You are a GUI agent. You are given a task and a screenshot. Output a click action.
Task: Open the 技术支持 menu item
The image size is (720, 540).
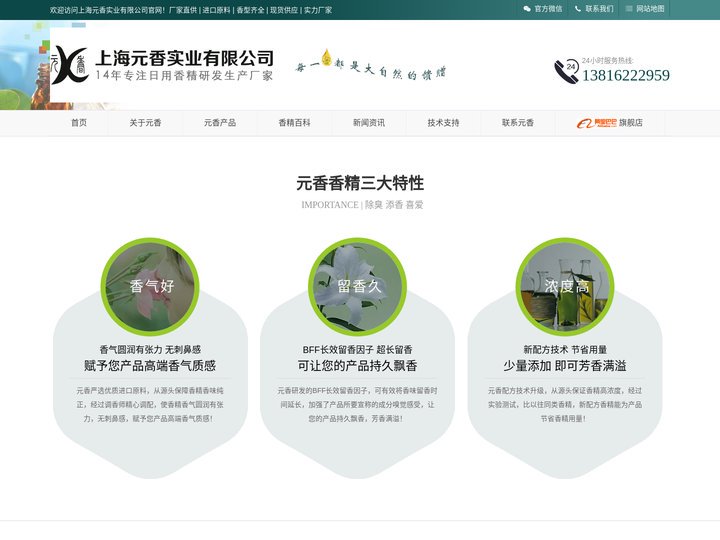tap(443, 123)
